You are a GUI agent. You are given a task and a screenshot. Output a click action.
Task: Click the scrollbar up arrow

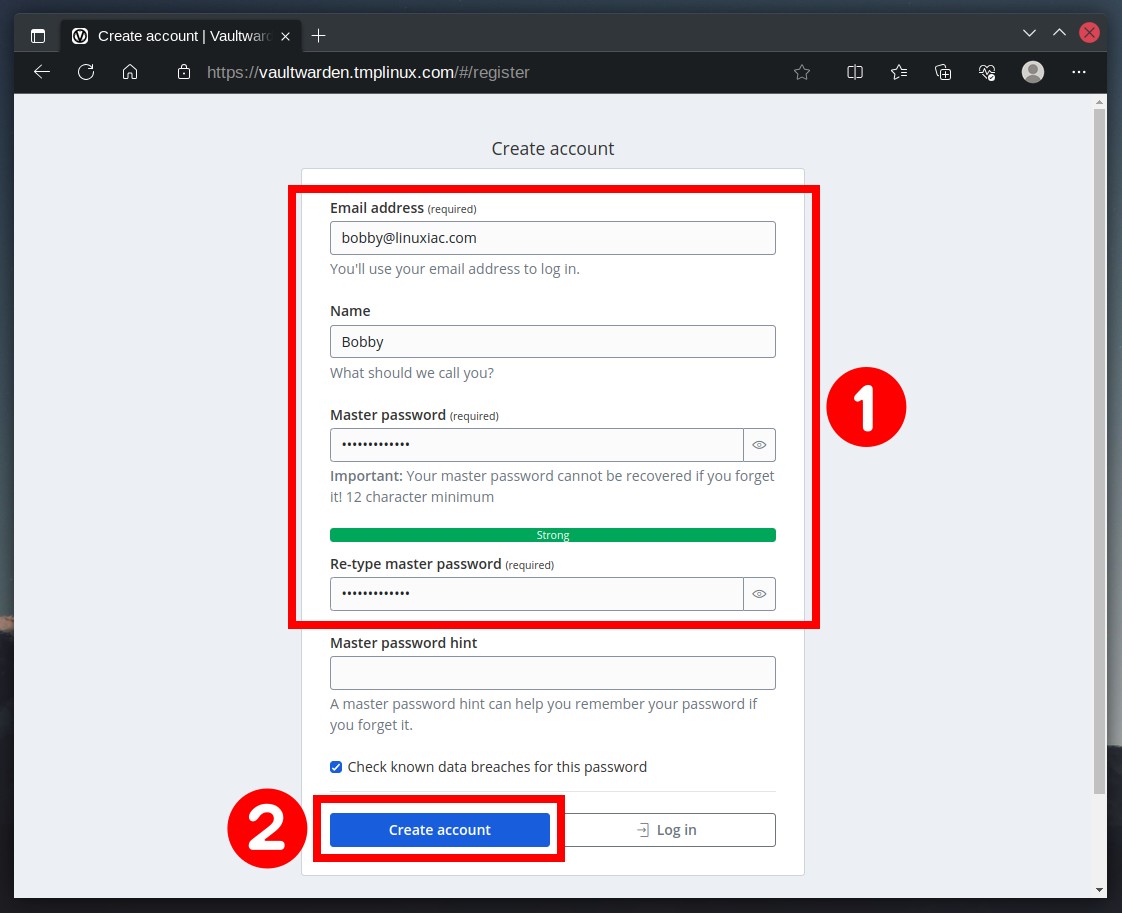coord(1099,102)
